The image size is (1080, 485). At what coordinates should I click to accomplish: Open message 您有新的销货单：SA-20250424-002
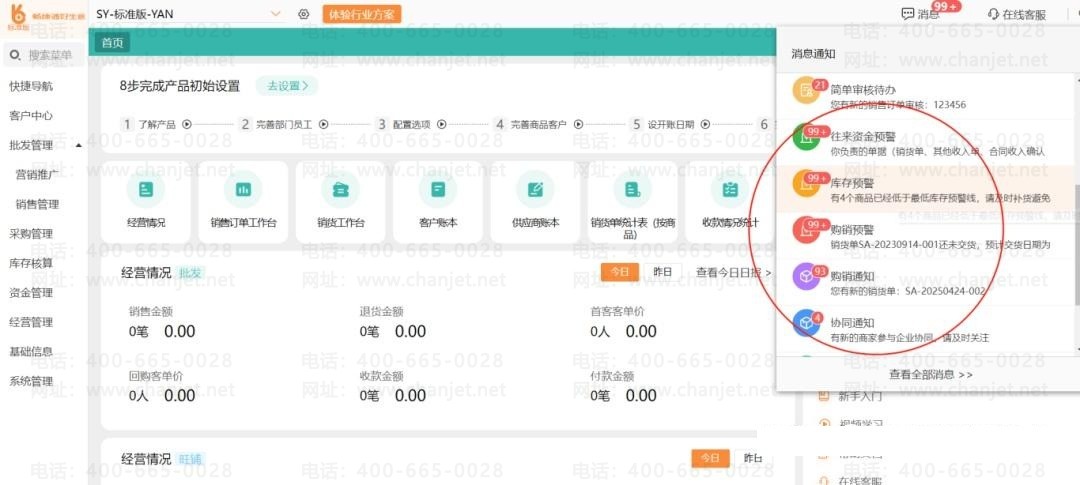tap(908, 291)
